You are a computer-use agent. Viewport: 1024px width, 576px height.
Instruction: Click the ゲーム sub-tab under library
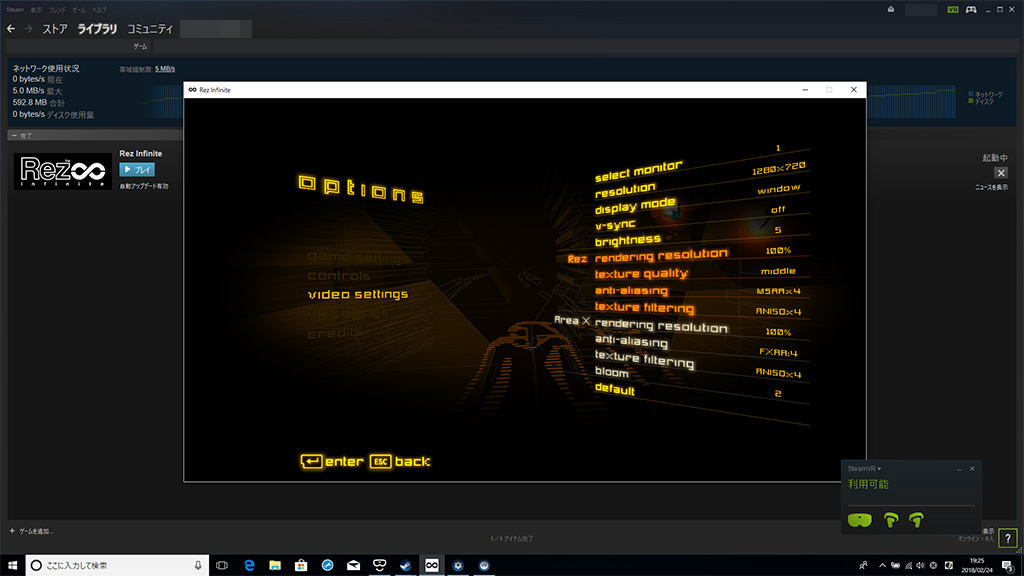(x=140, y=46)
